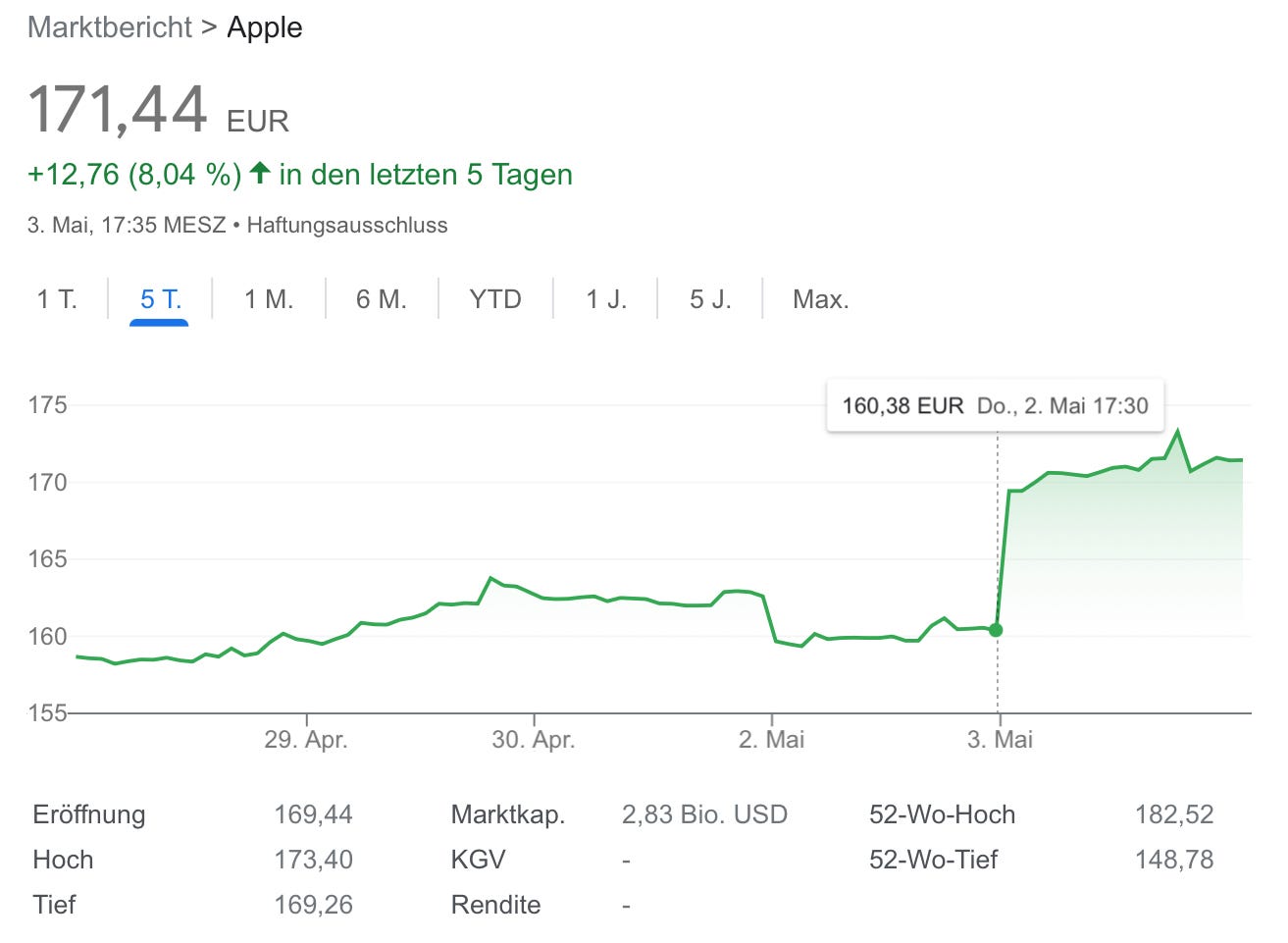Screen dimensions: 1288x943
Task: Click the 3. Mai, 17:35 MESZ timestamp
Action: coord(127,225)
